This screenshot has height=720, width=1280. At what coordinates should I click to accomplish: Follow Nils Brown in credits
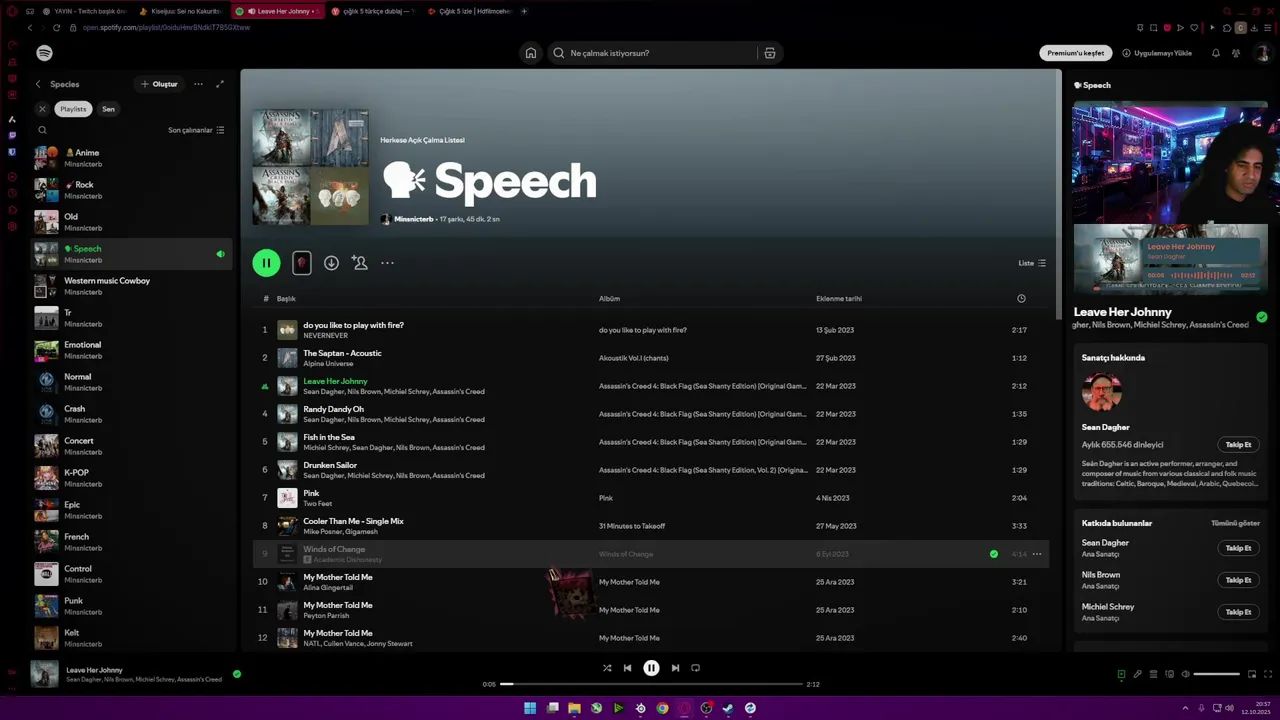(1238, 580)
